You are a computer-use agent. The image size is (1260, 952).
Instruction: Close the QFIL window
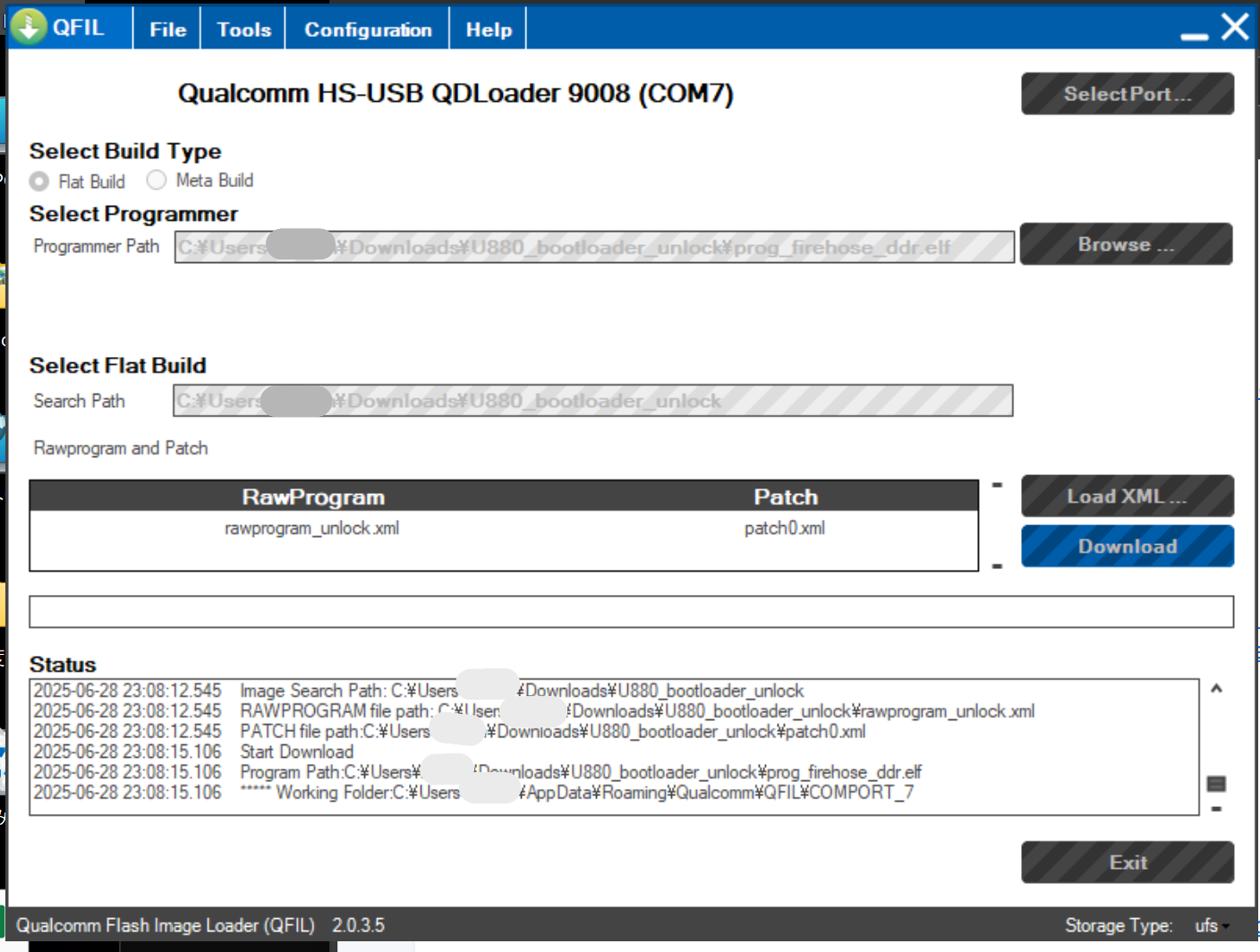[1235, 27]
